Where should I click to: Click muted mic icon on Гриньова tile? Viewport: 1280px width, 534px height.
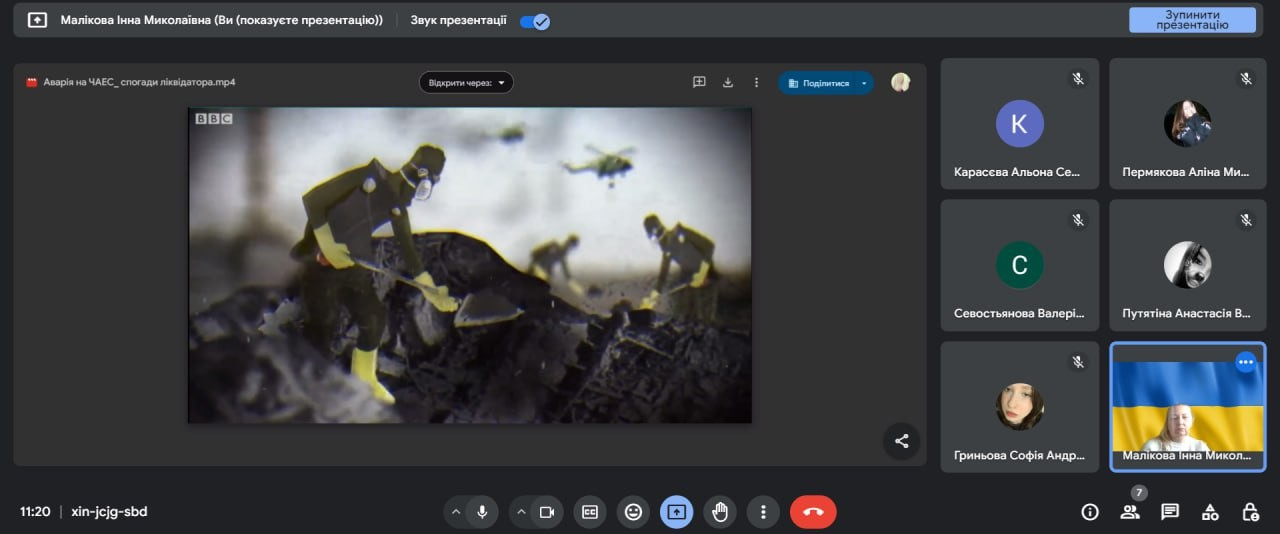(1078, 362)
